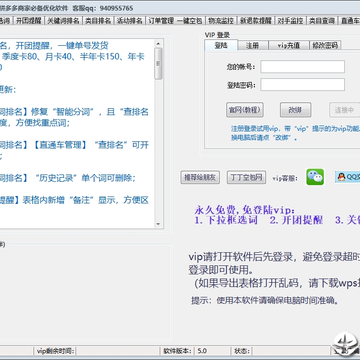Open the 关键词排名 tab
Viewport: 360px width, 360px height.
(x=63, y=21)
